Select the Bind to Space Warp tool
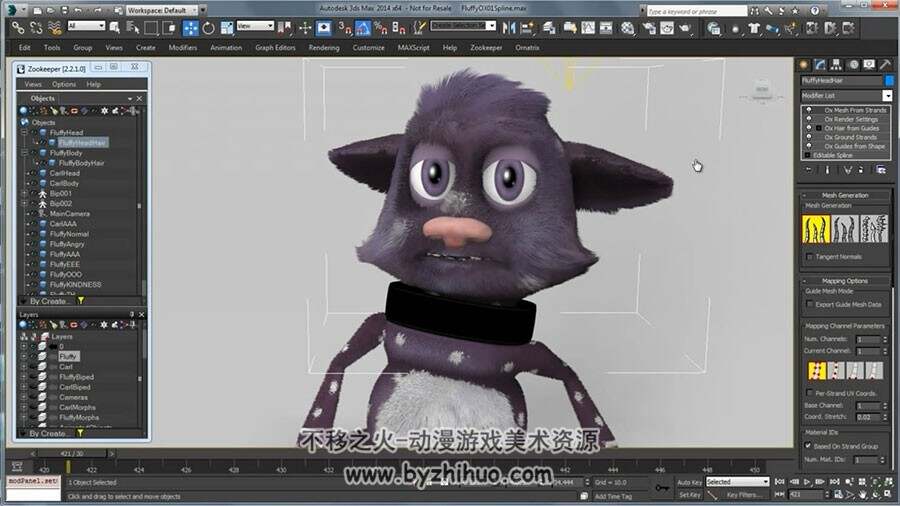The height and width of the screenshot is (506, 900). tap(55, 27)
